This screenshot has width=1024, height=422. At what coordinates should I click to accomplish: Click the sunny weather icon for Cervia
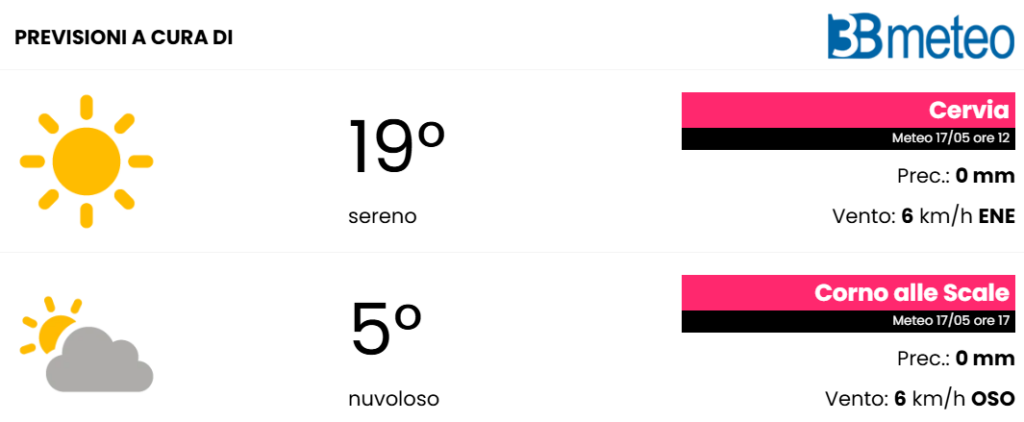coord(86,161)
